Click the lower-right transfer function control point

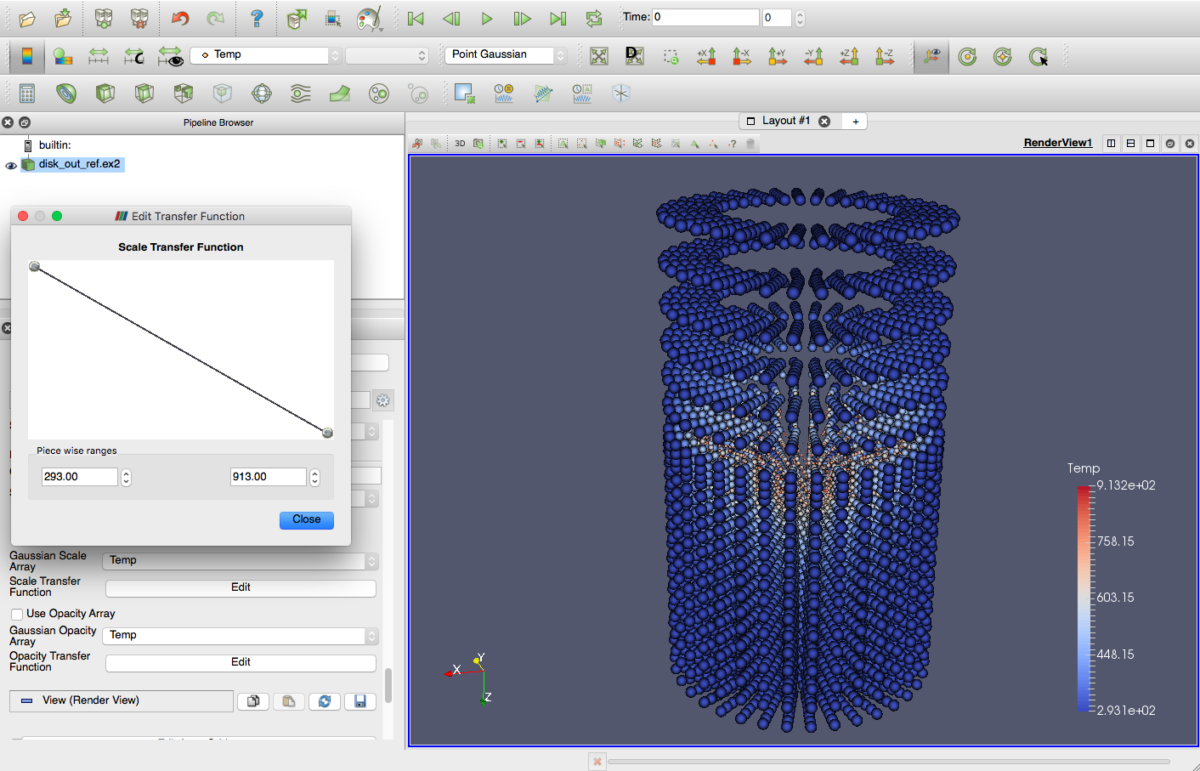click(x=327, y=432)
